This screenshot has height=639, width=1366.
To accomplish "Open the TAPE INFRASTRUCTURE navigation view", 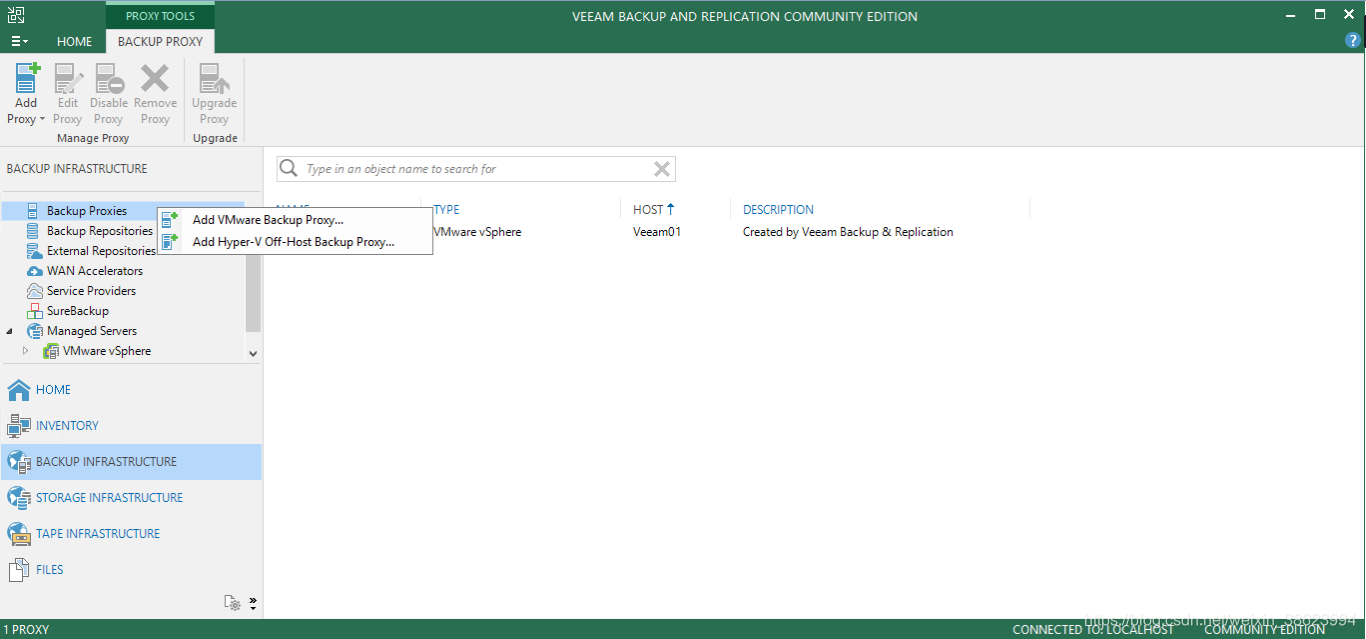I will [x=131, y=534].
